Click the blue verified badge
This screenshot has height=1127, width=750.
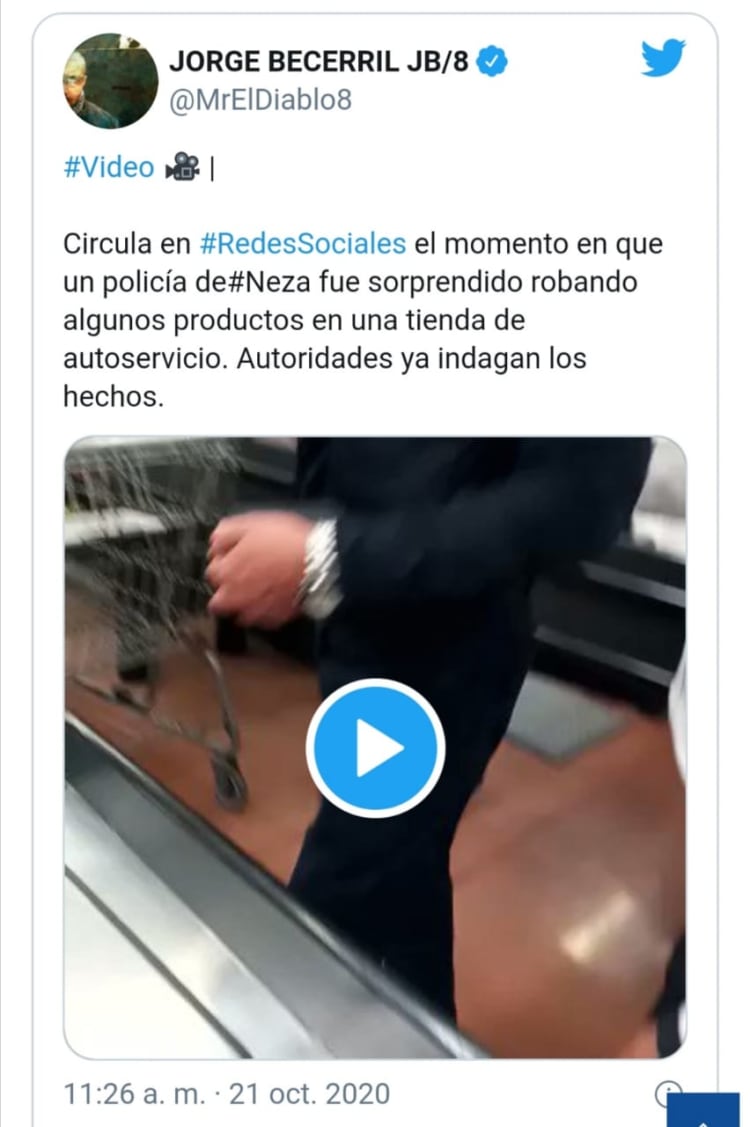coord(492,61)
